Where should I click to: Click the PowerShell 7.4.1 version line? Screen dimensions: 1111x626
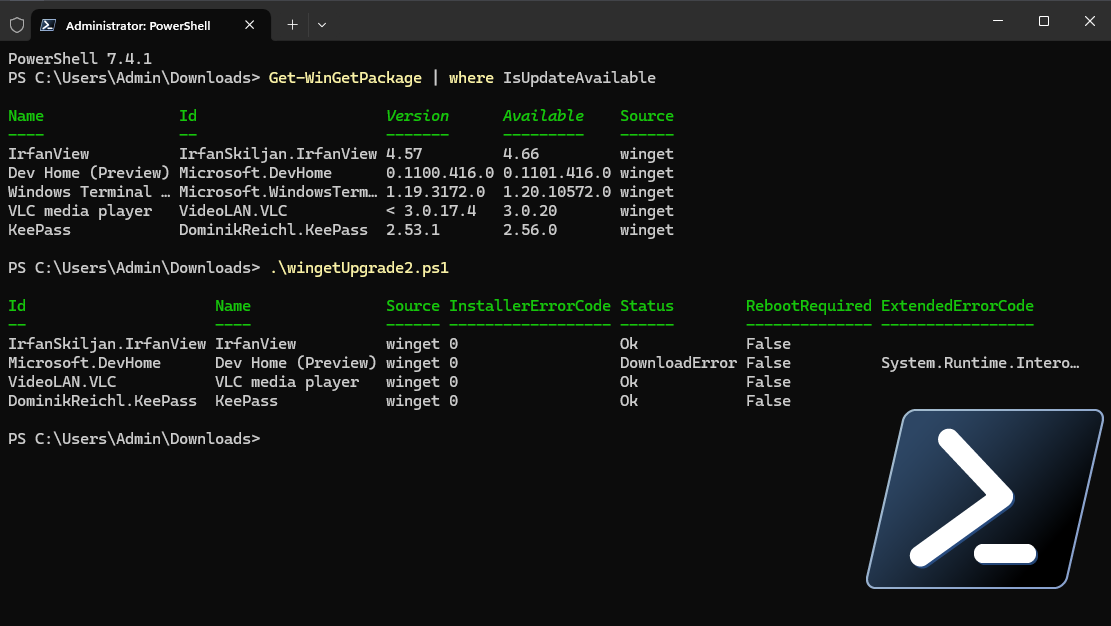click(x=80, y=59)
